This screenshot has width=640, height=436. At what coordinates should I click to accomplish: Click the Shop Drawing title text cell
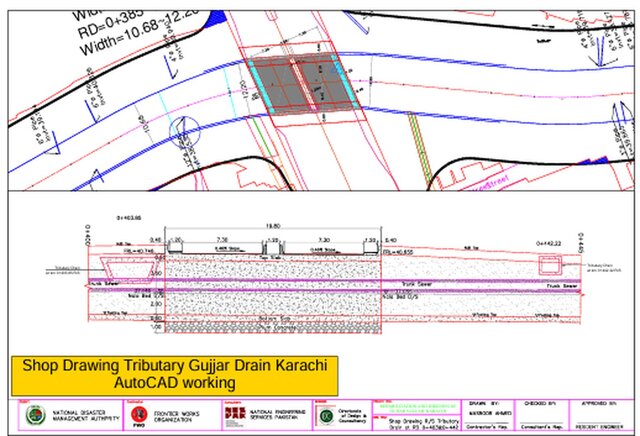[420, 424]
